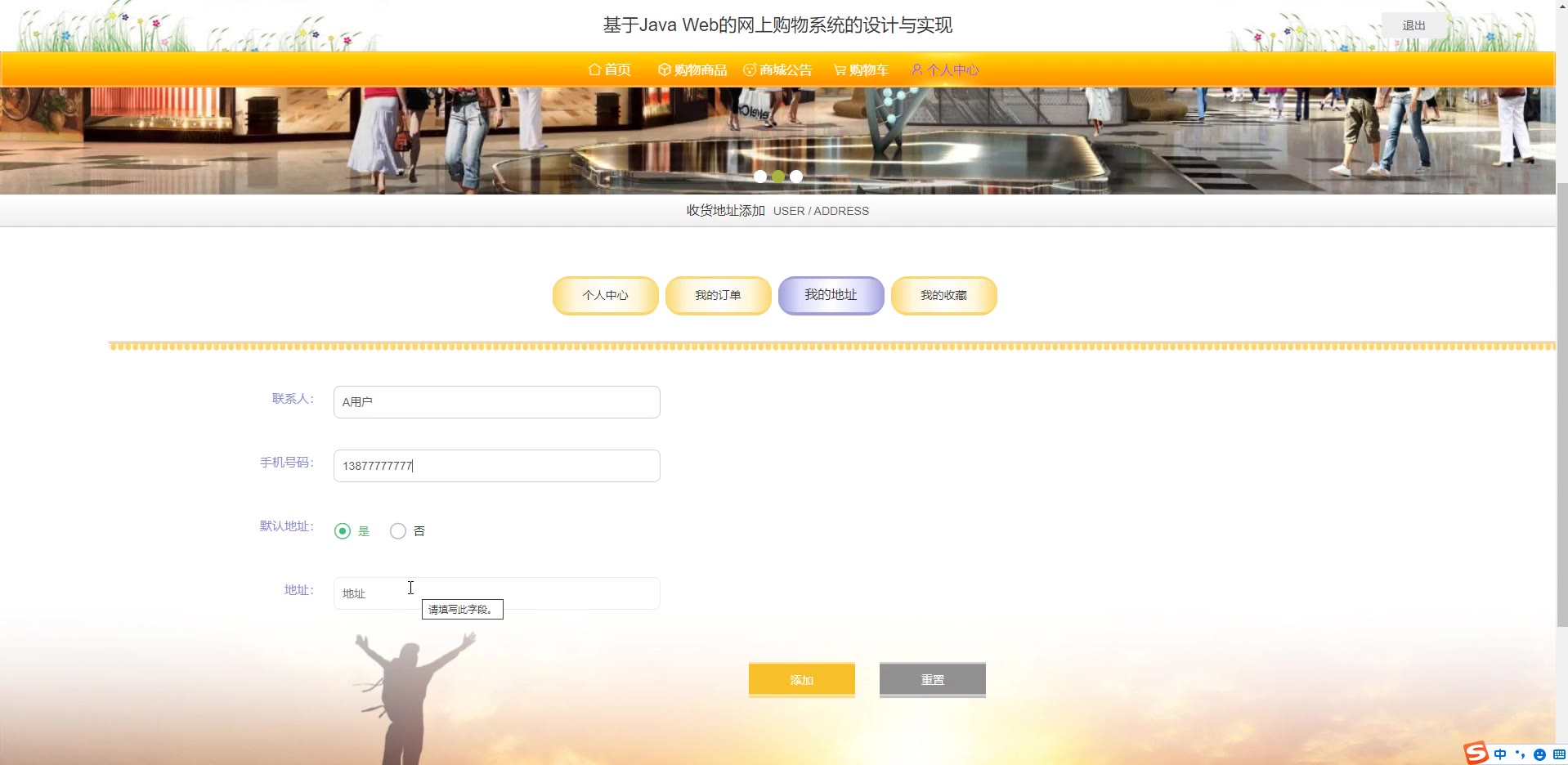Click the 手机号码 input field
Screen dimensions: 1568x765
[497, 466]
